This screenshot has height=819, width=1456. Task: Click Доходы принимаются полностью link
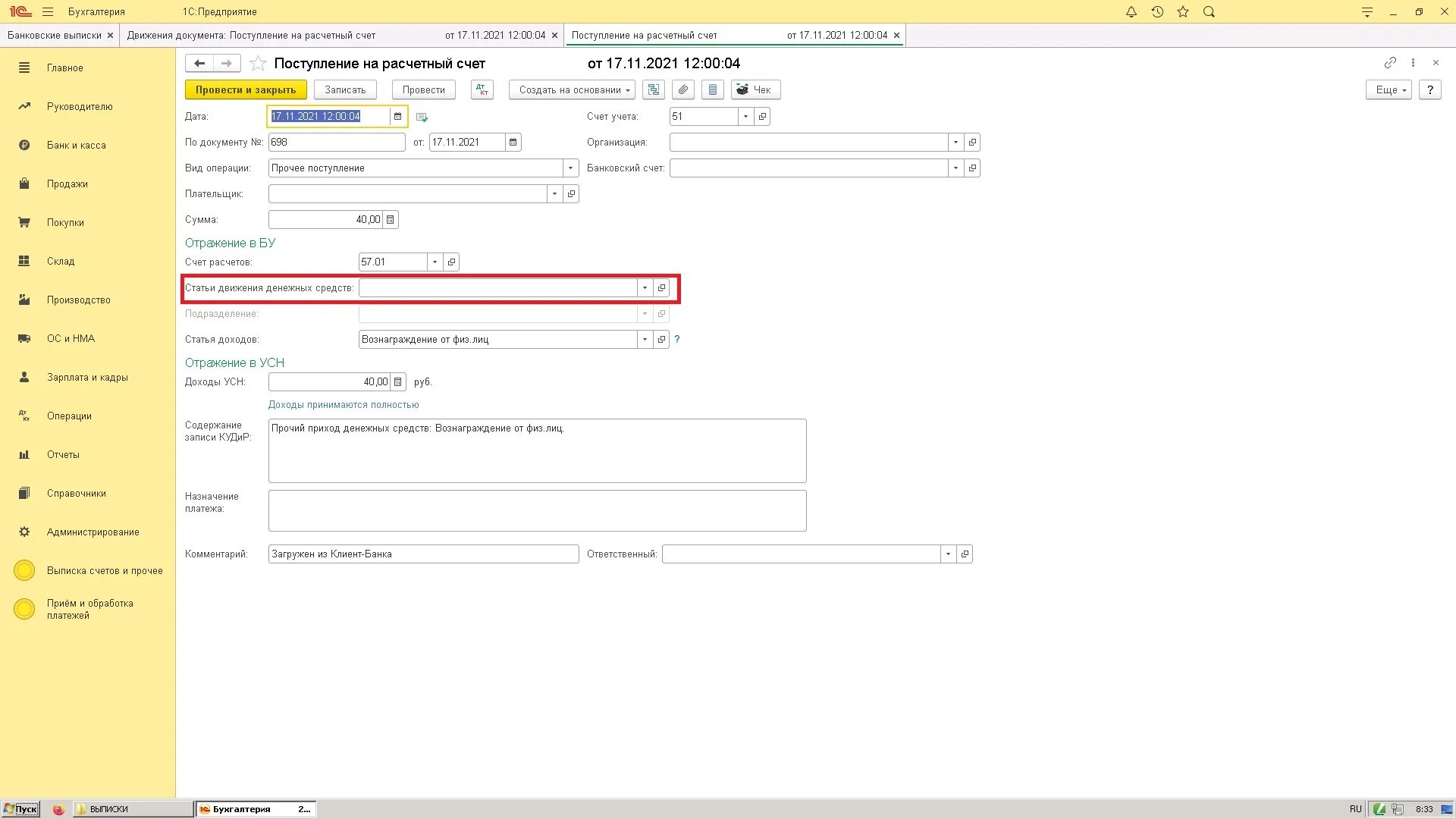tap(344, 405)
